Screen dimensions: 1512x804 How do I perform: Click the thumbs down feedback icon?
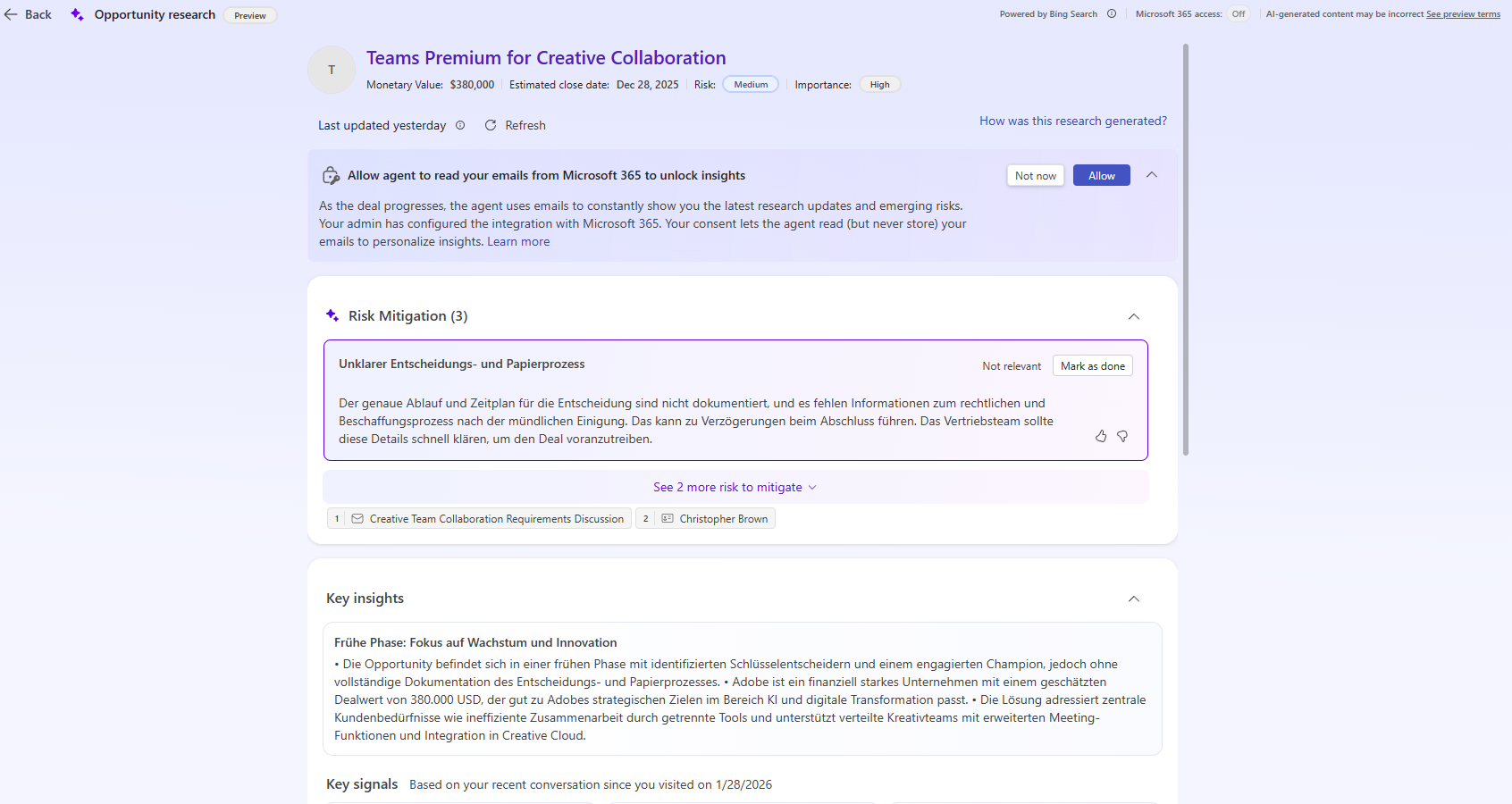click(x=1122, y=436)
